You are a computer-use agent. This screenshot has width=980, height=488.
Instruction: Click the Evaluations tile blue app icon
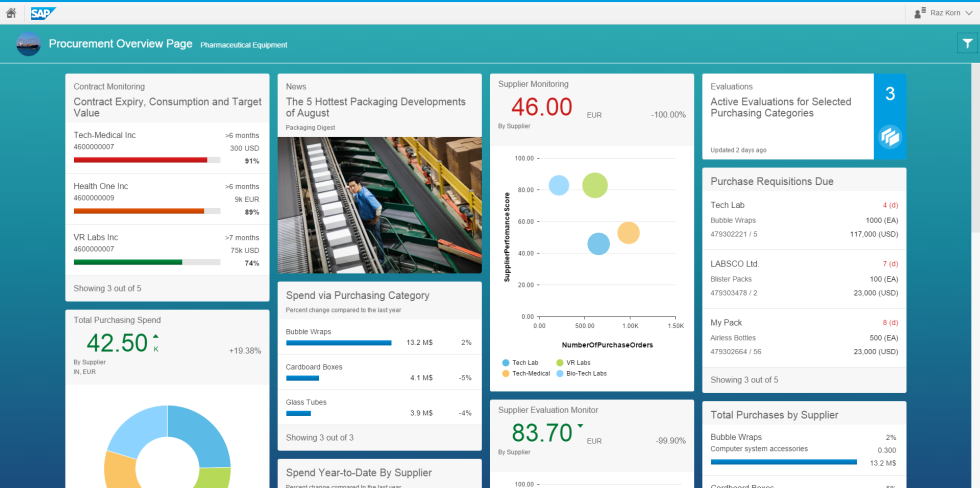(889, 138)
